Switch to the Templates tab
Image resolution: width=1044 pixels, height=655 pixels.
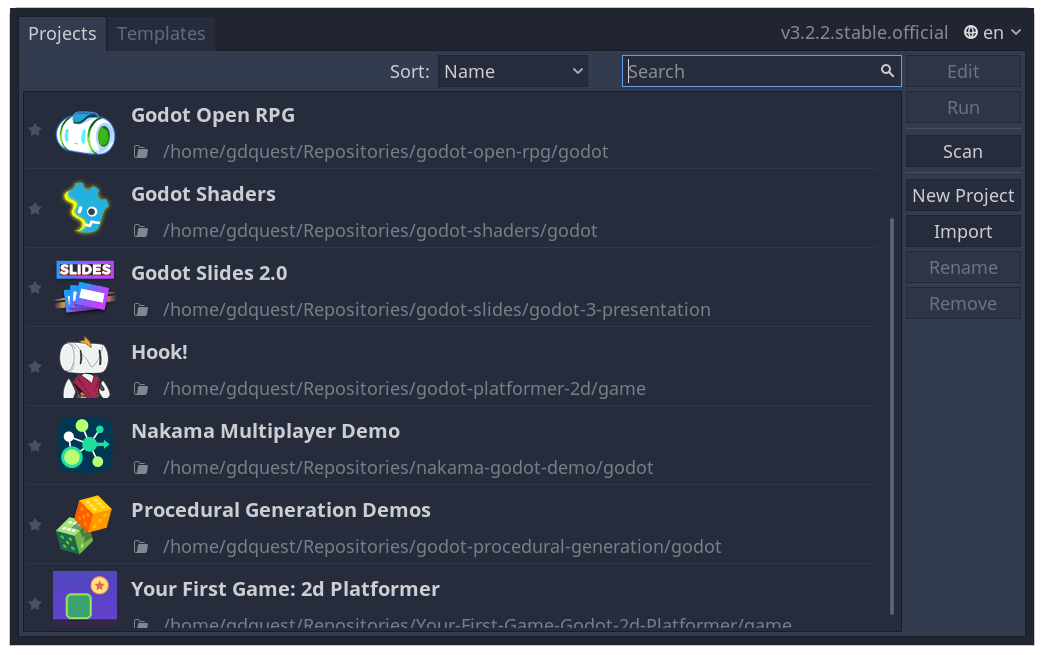coord(161,33)
